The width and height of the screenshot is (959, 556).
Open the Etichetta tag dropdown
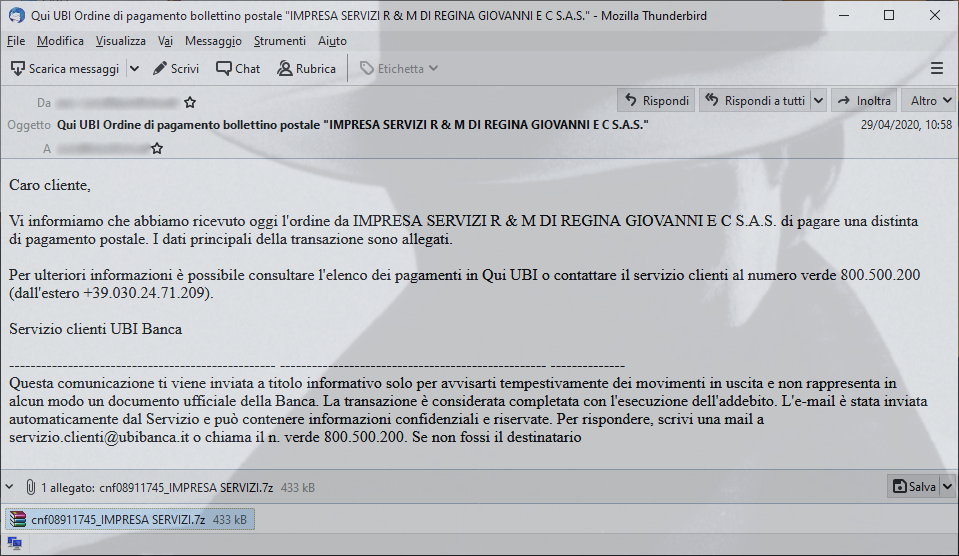399,69
